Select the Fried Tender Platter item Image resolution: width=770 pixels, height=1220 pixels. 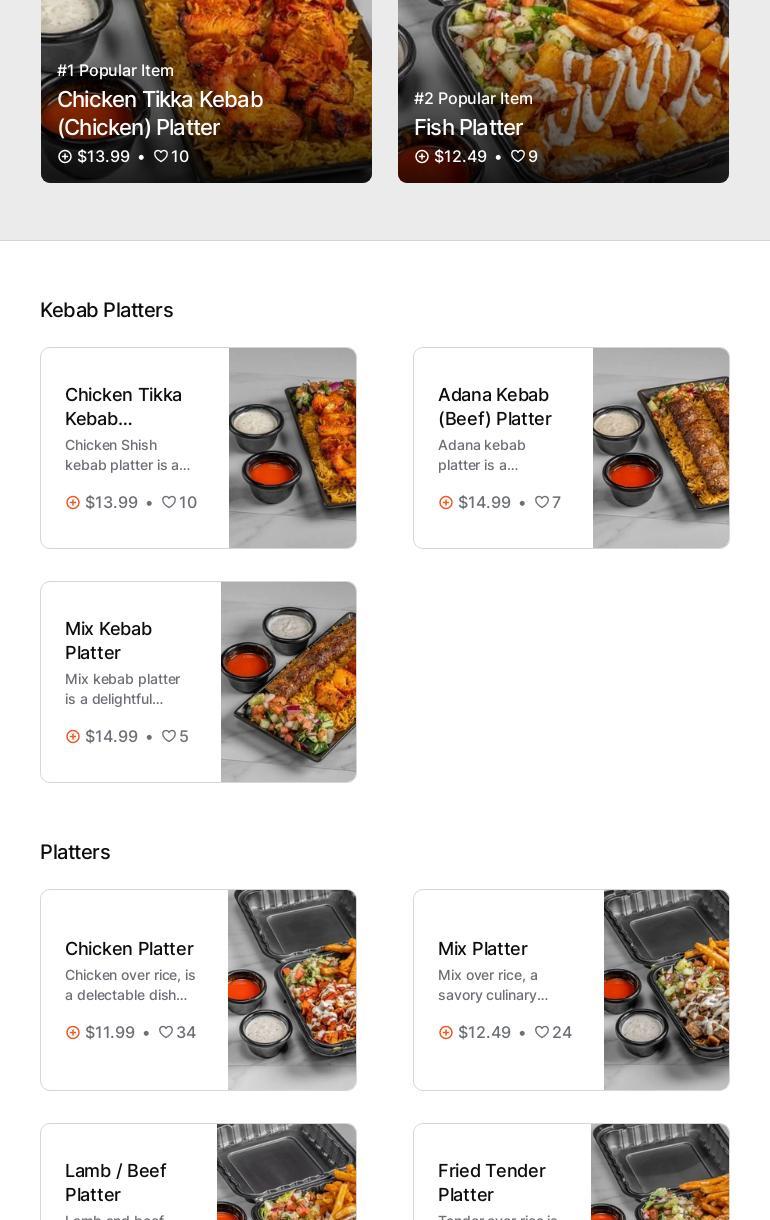[x=492, y=1182]
